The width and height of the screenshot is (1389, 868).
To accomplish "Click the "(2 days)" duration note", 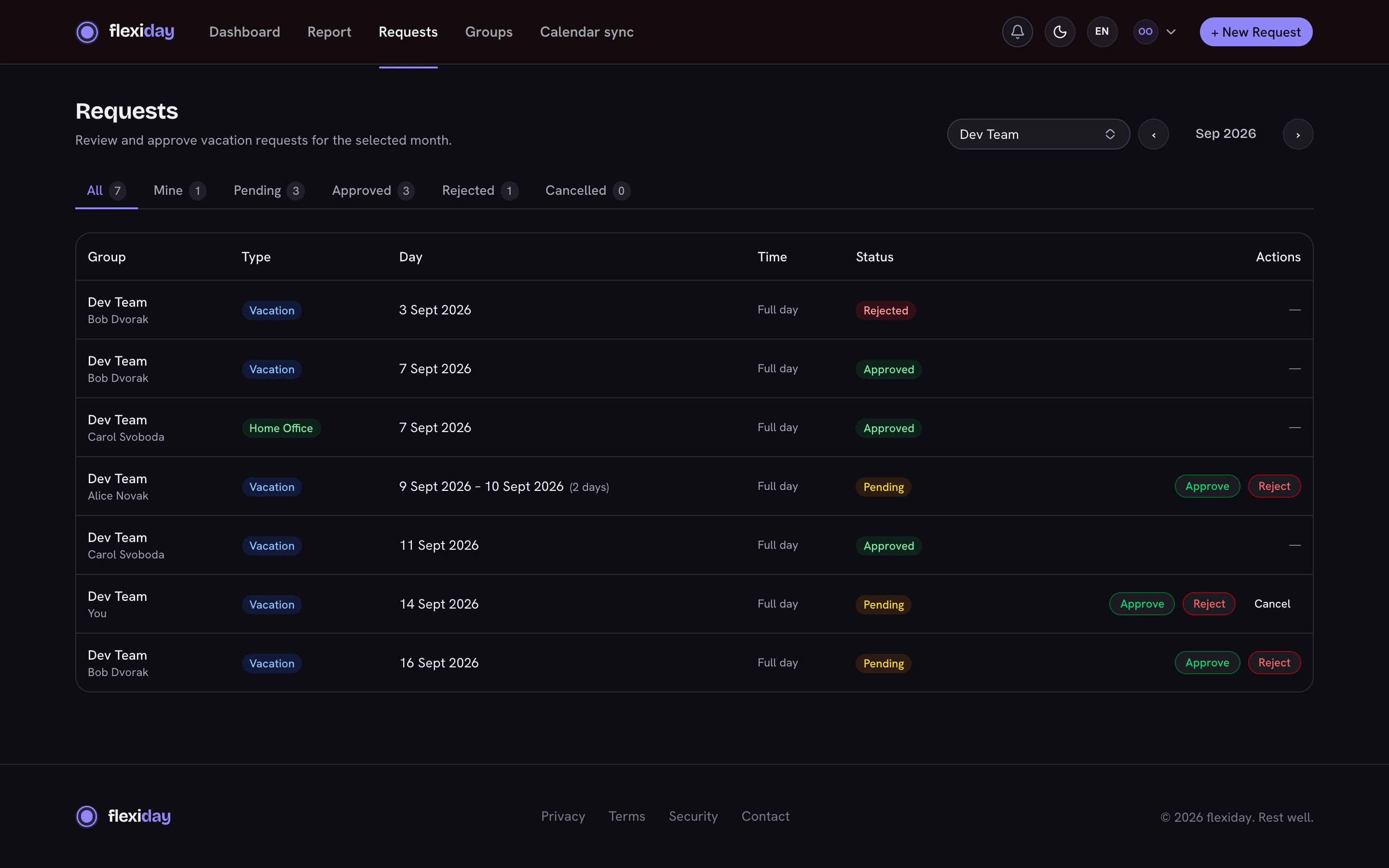I will click(x=589, y=487).
